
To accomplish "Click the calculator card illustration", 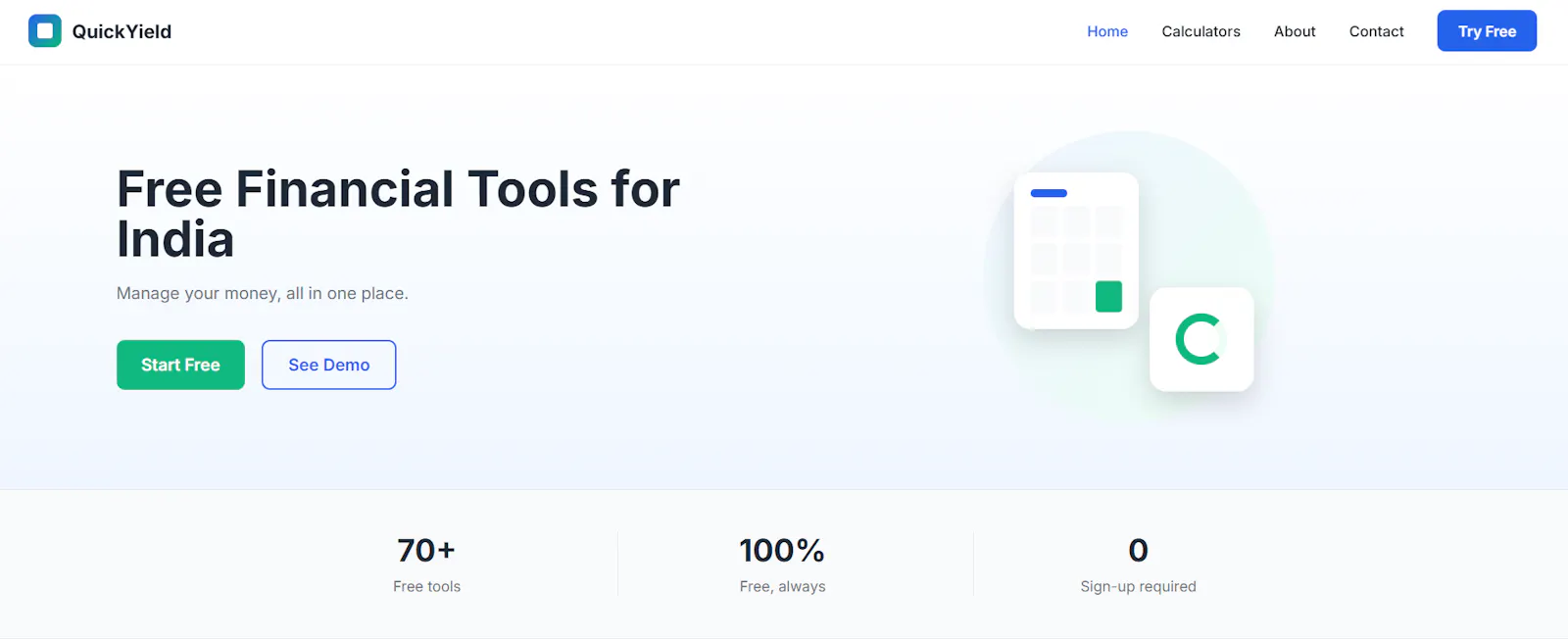I will pos(1076,251).
